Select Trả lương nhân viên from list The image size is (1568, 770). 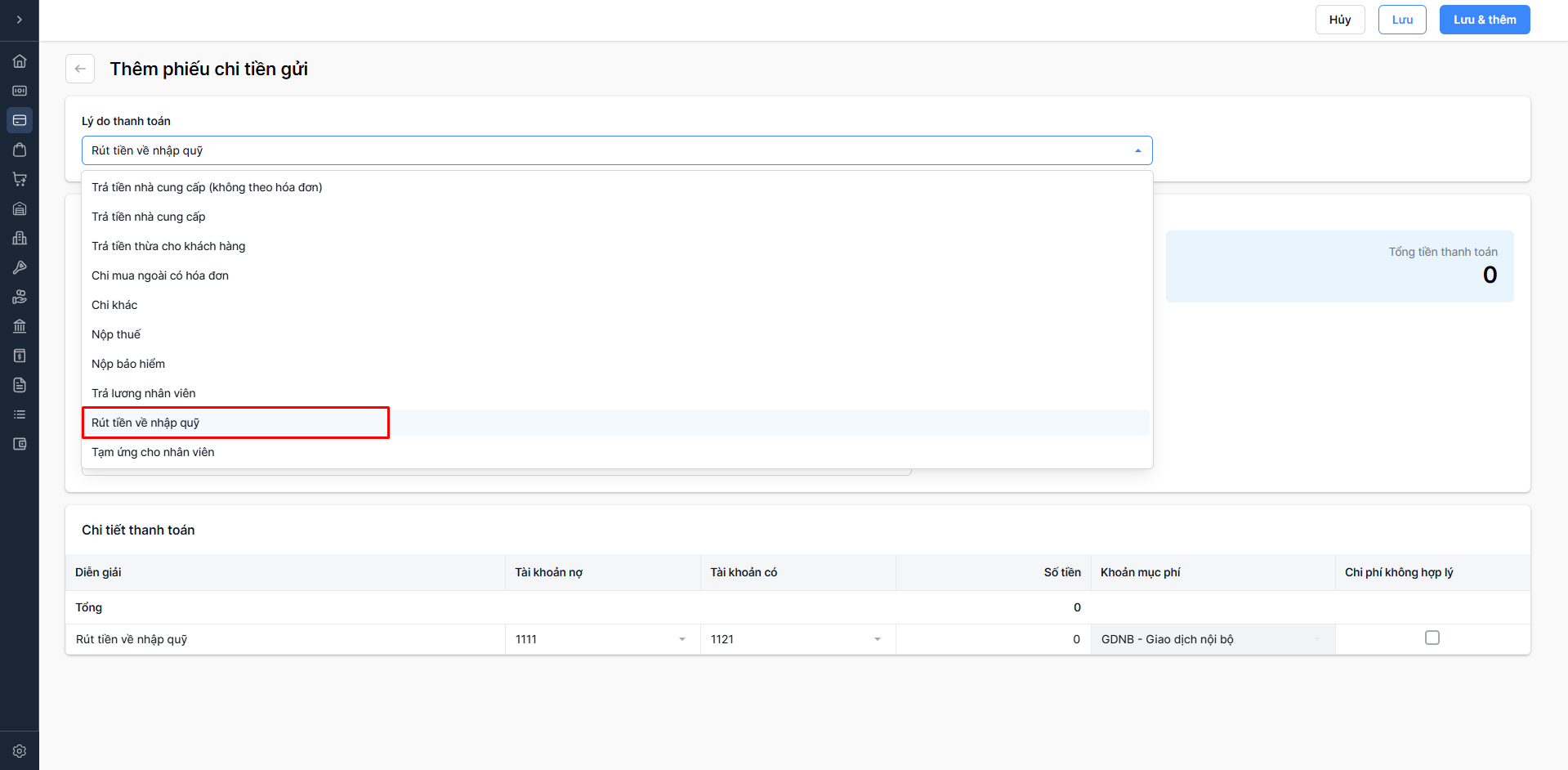click(144, 393)
